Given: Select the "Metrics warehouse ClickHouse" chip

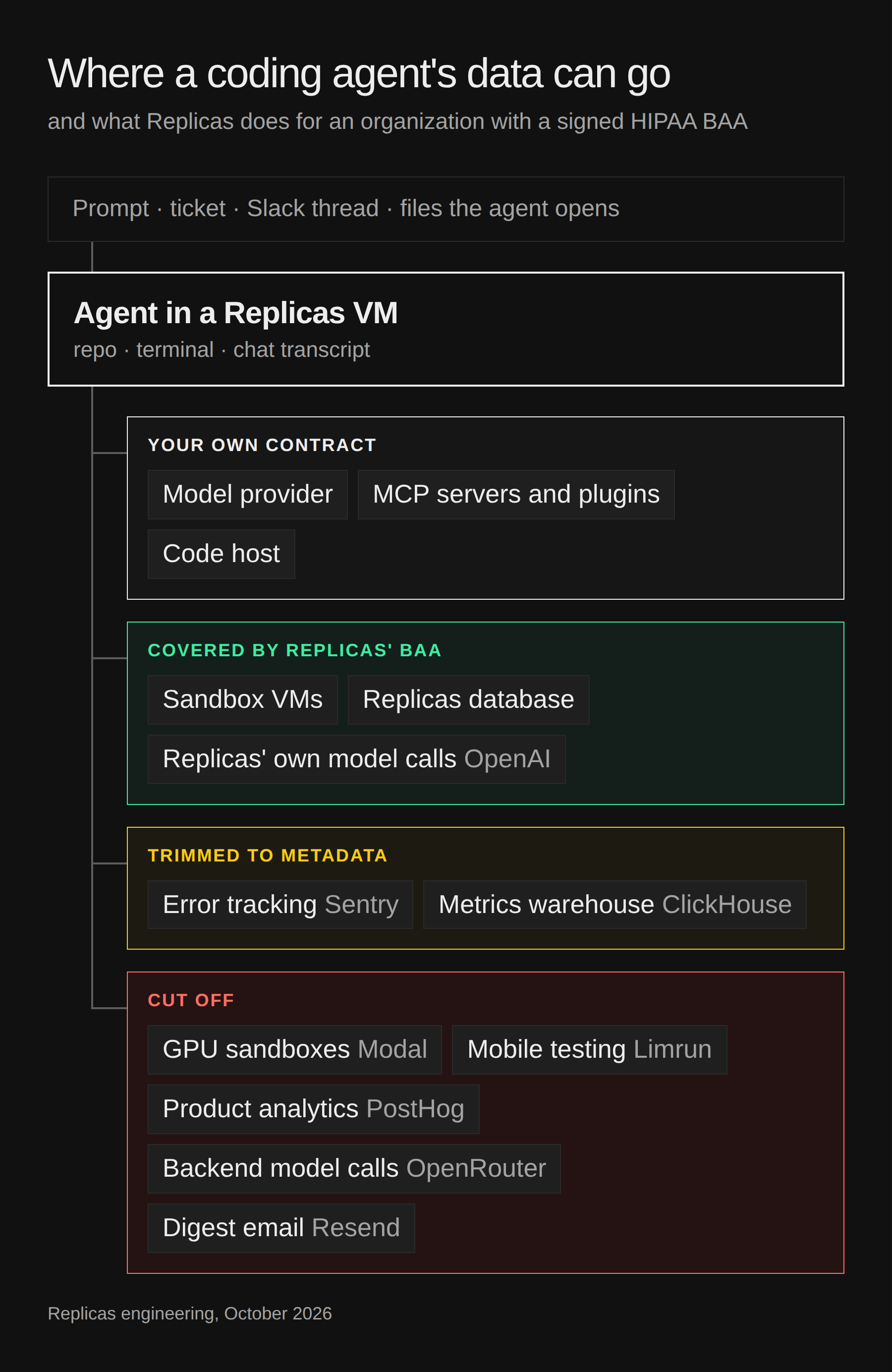Looking at the screenshot, I should tap(615, 905).
